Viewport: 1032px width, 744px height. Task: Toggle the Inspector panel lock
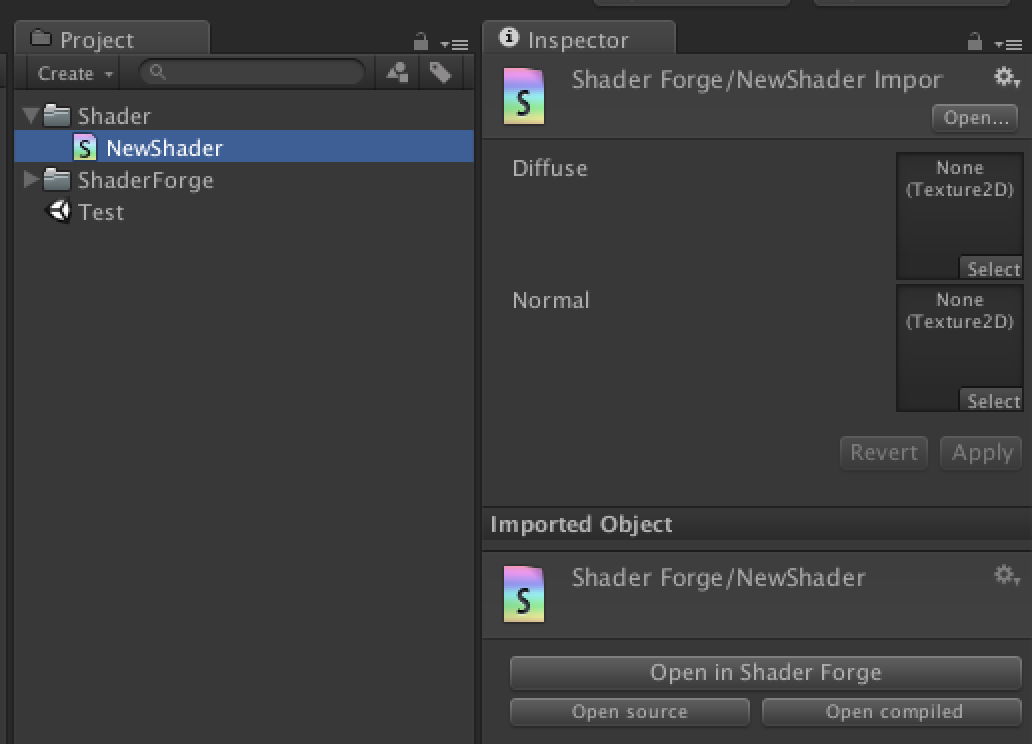(975, 42)
